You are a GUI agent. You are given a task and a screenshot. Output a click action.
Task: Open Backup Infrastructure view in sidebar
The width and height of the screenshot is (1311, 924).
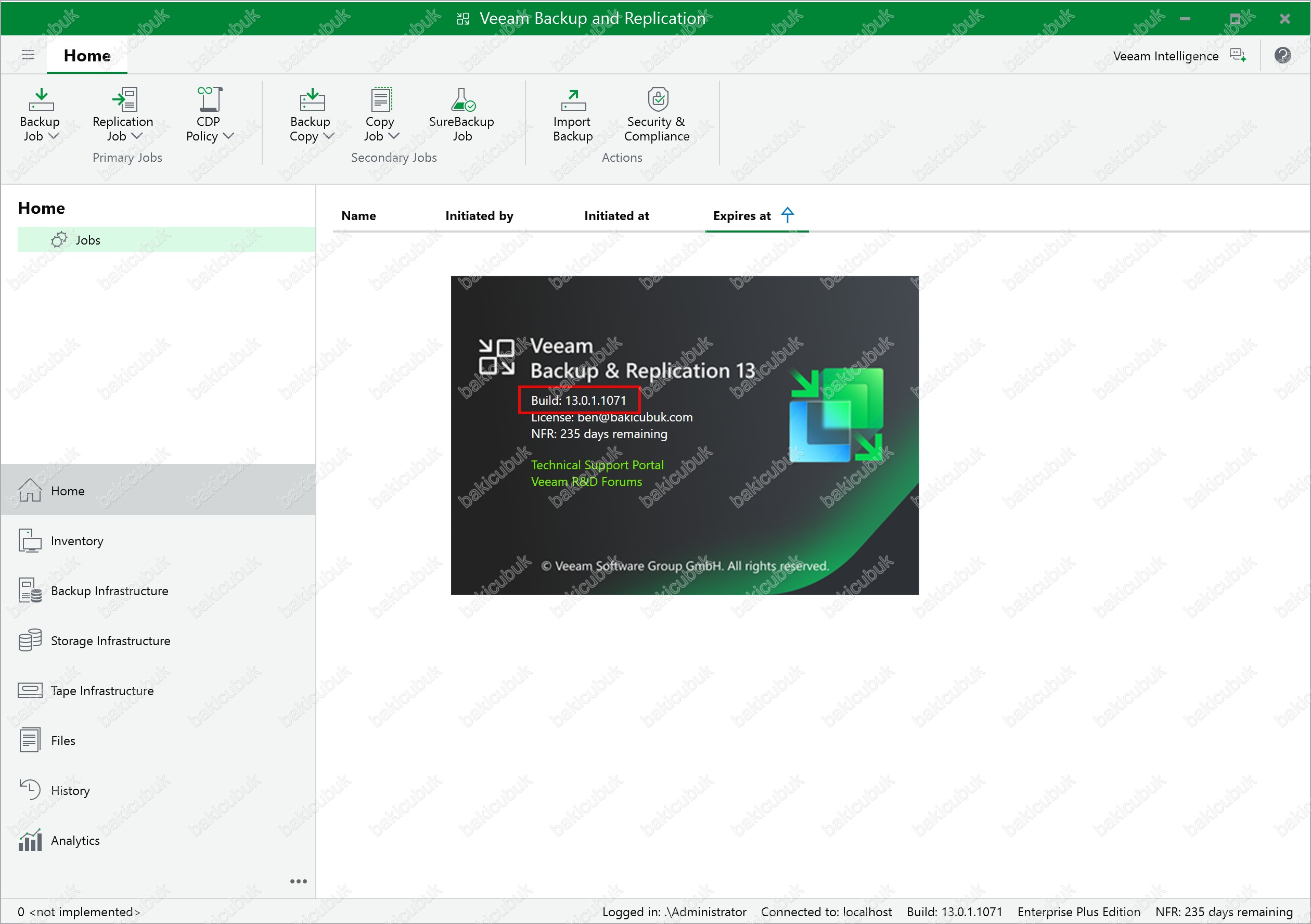tap(109, 591)
